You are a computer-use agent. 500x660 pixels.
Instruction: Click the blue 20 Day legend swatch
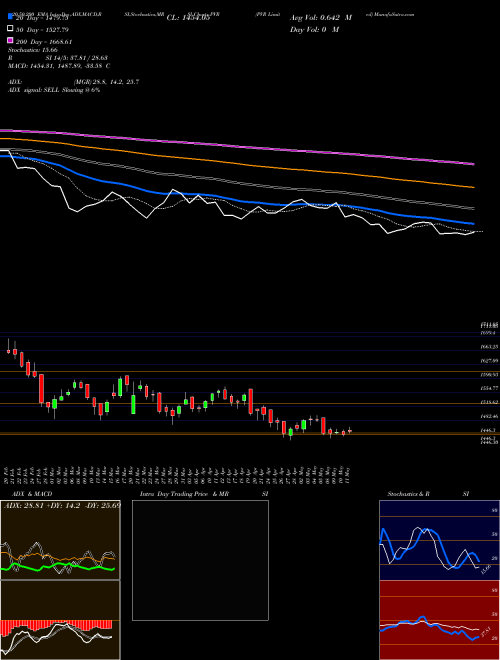pyautogui.click(x=10, y=17)
